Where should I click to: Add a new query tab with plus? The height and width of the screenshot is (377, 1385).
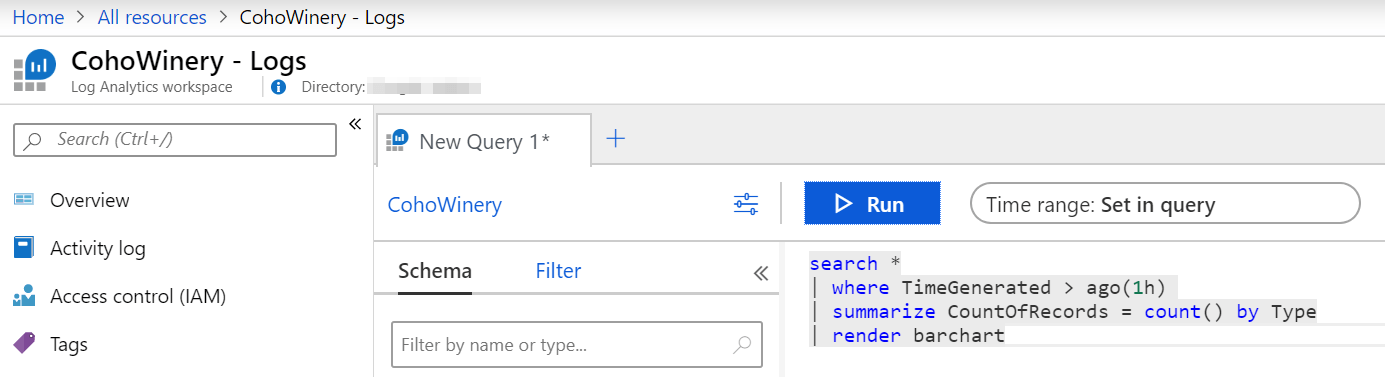616,140
